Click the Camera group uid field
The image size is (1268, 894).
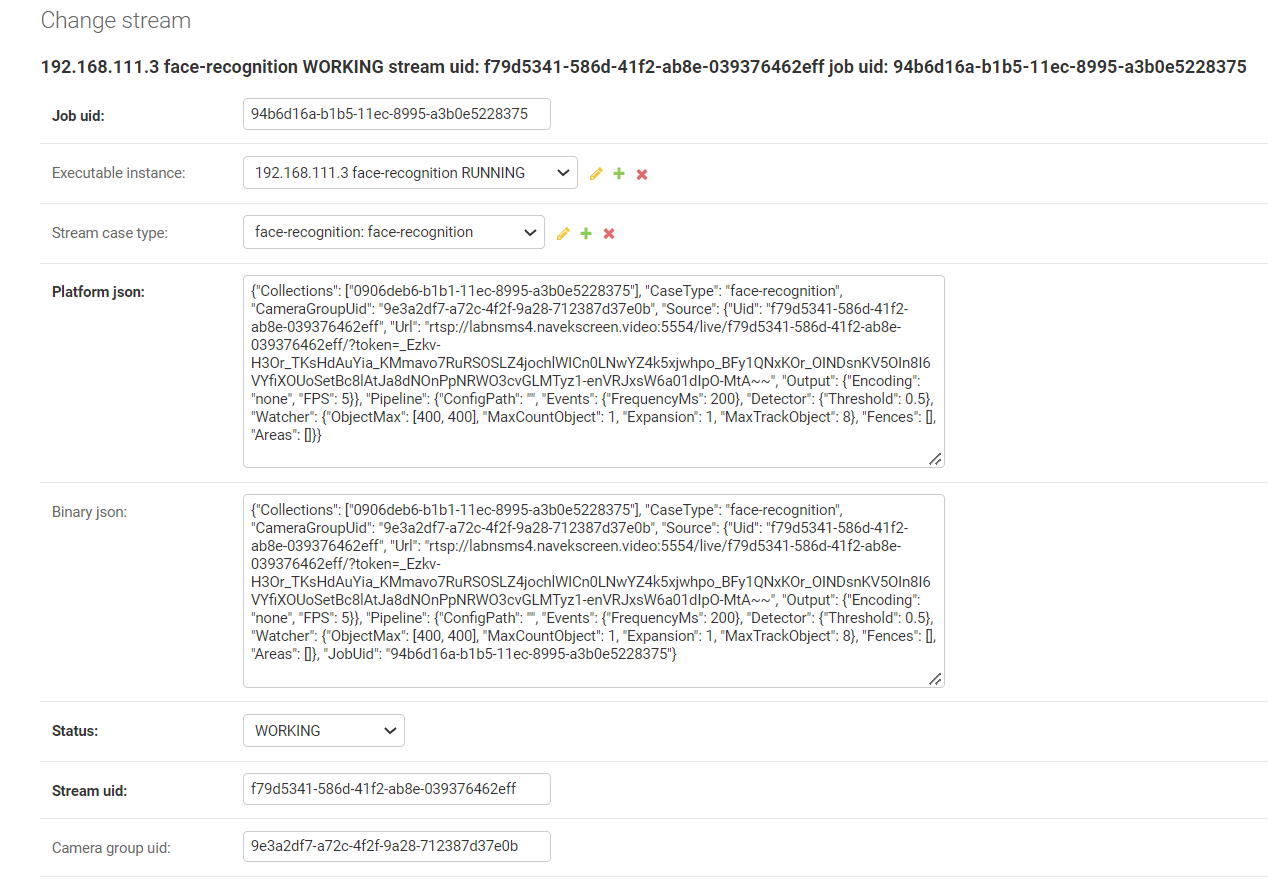pyautogui.click(x=396, y=847)
